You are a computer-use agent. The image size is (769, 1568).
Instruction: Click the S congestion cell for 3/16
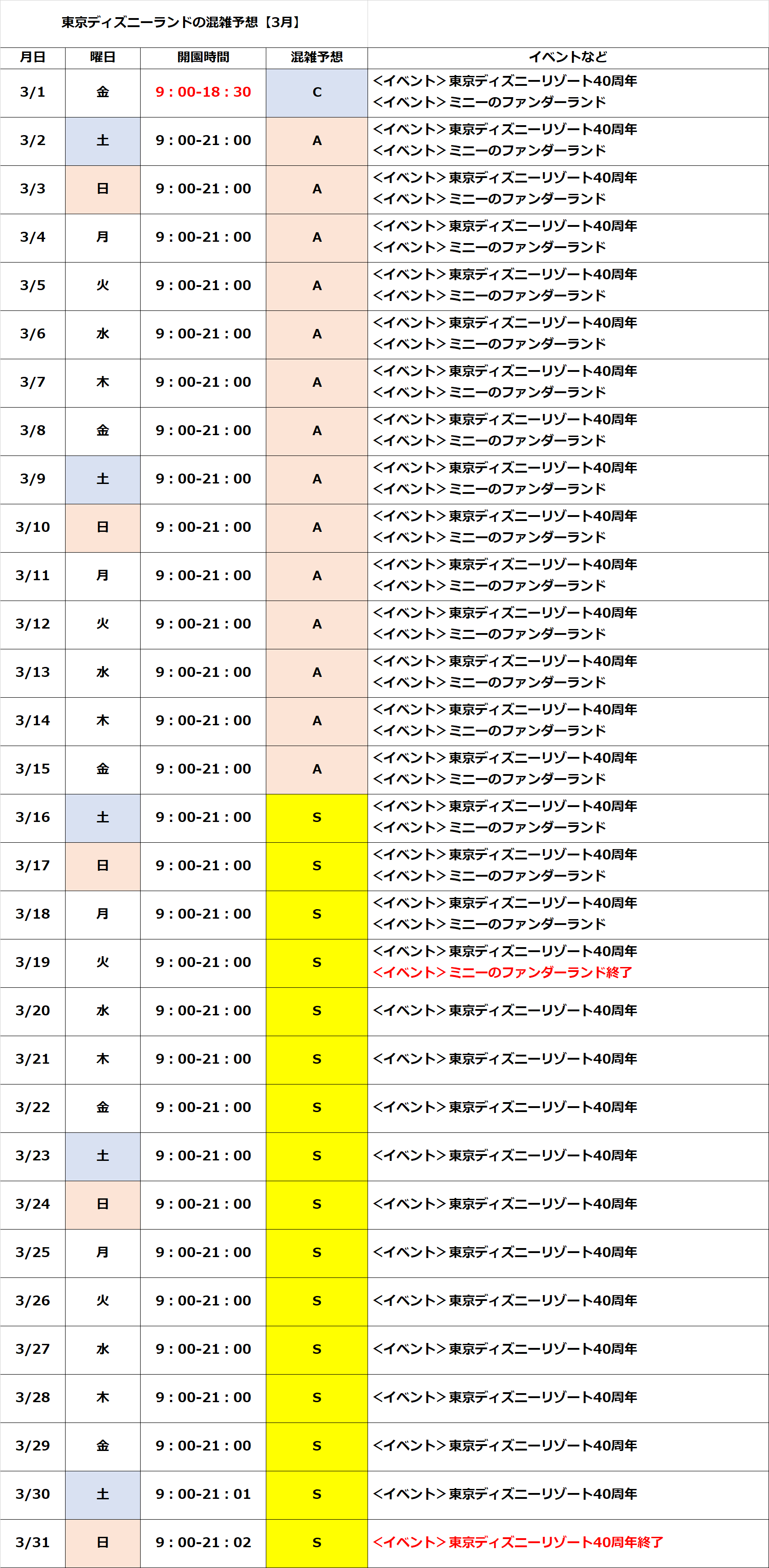[316, 818]
